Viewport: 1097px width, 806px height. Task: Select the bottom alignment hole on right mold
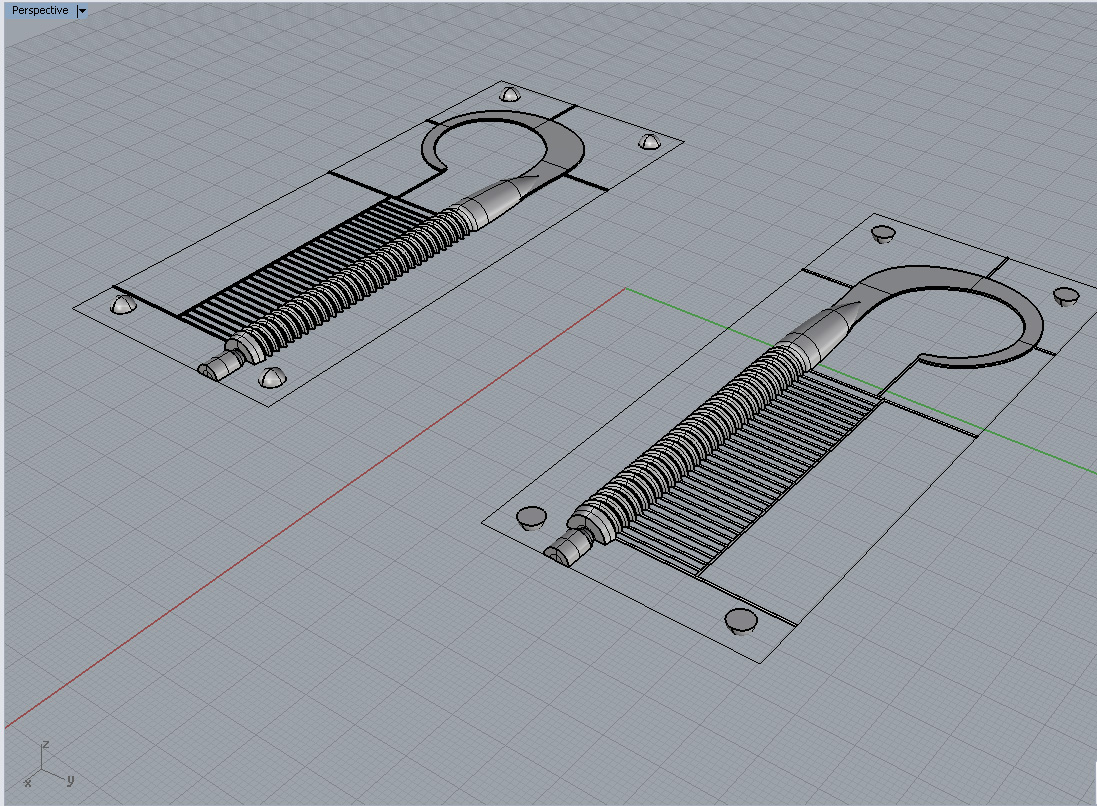click(x=740, y=621)
